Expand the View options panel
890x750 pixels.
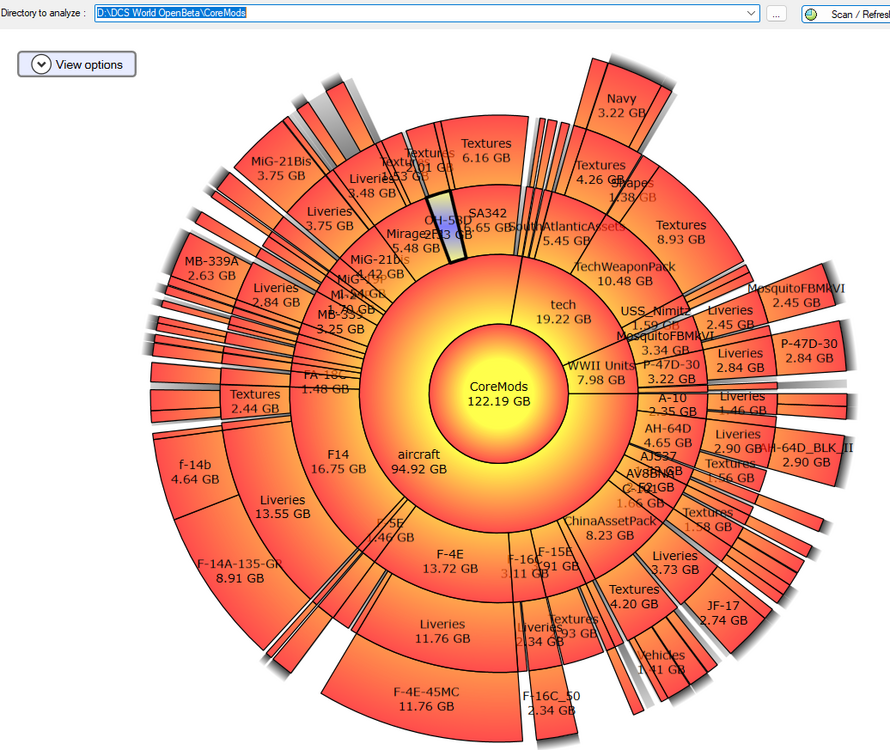coord(77,64)
